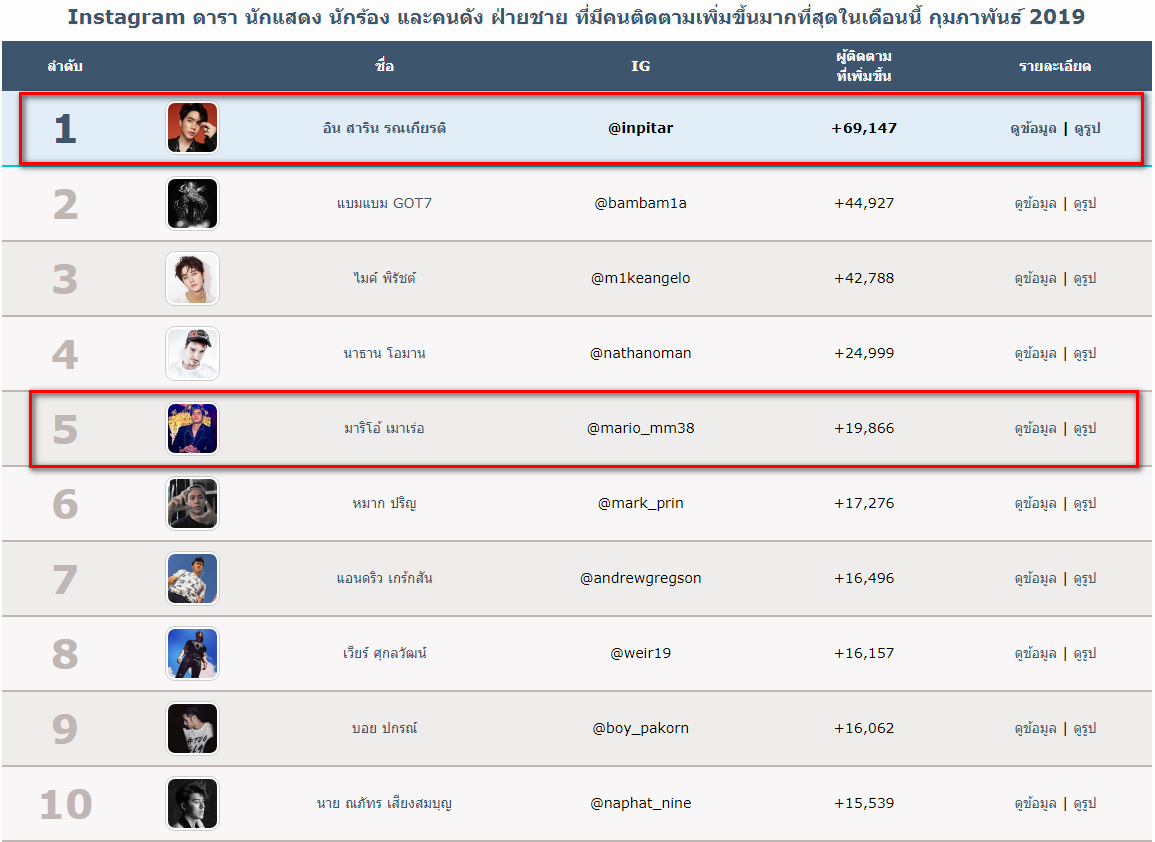Click the @inpitar Instagram handle
Image resolution: width=1155 pixels, height=842 pixels.
(x=640, y=128)
